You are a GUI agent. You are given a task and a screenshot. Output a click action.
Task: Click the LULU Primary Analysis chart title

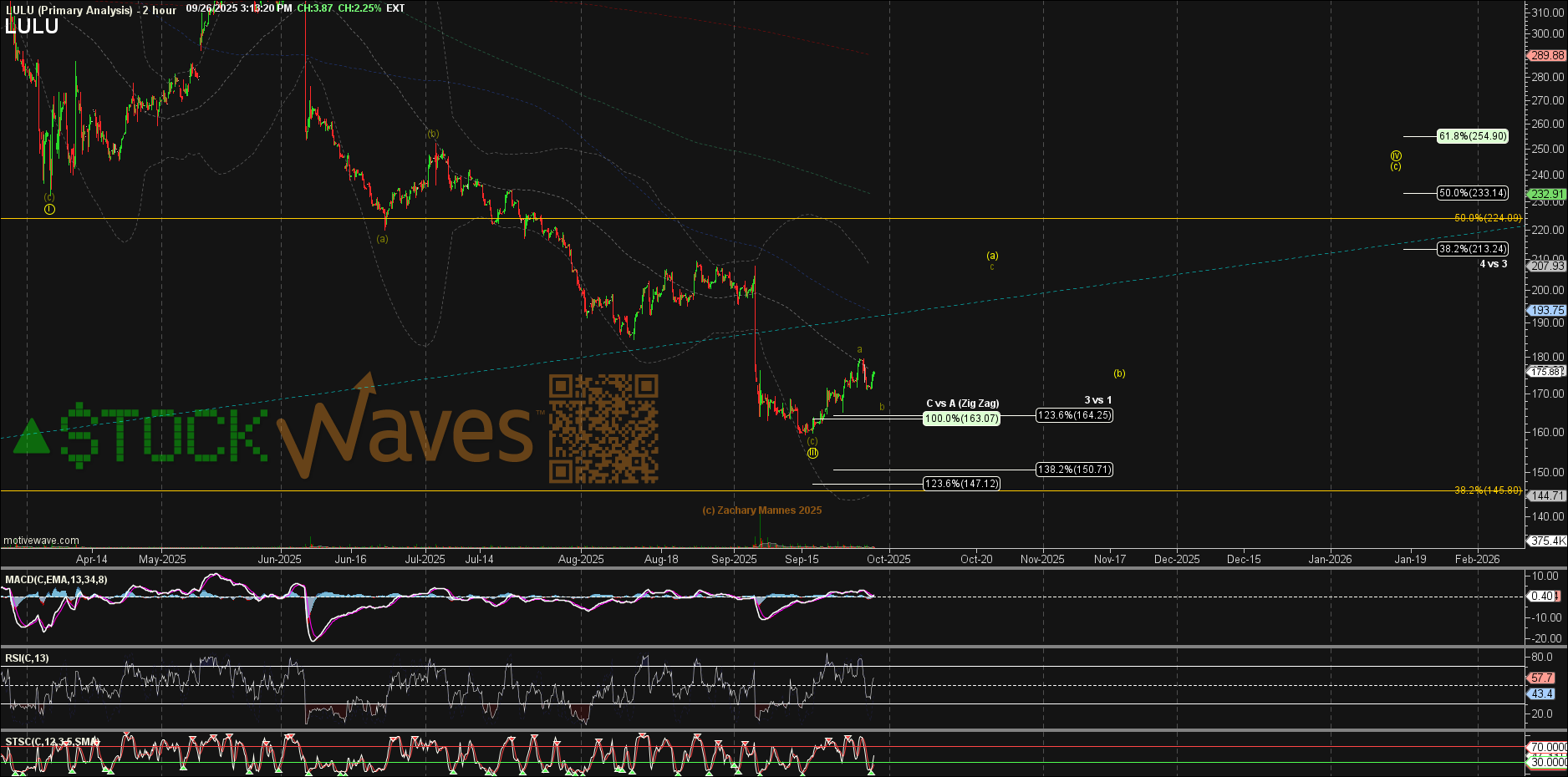click(x=90, y=10)
